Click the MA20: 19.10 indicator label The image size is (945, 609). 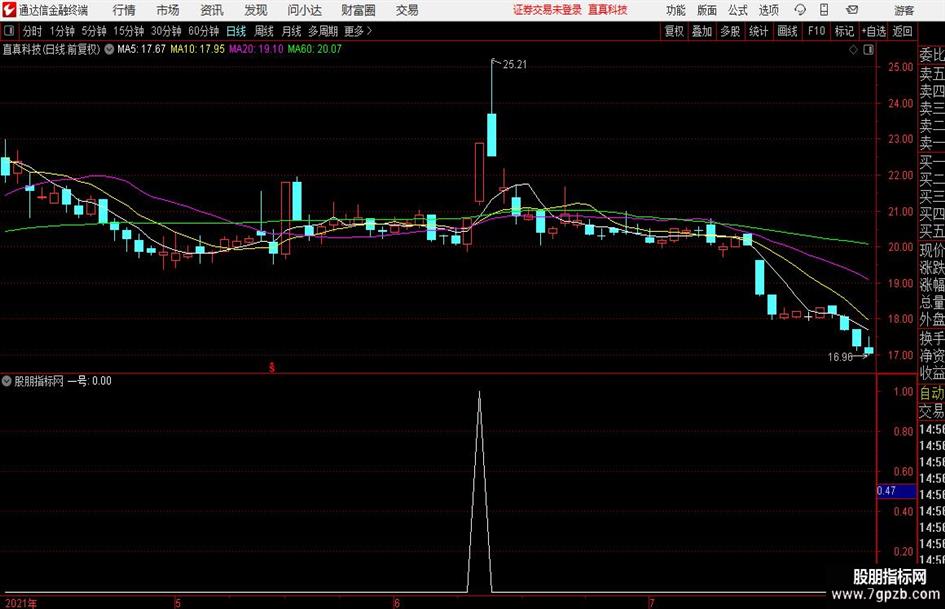coord(256,49)
